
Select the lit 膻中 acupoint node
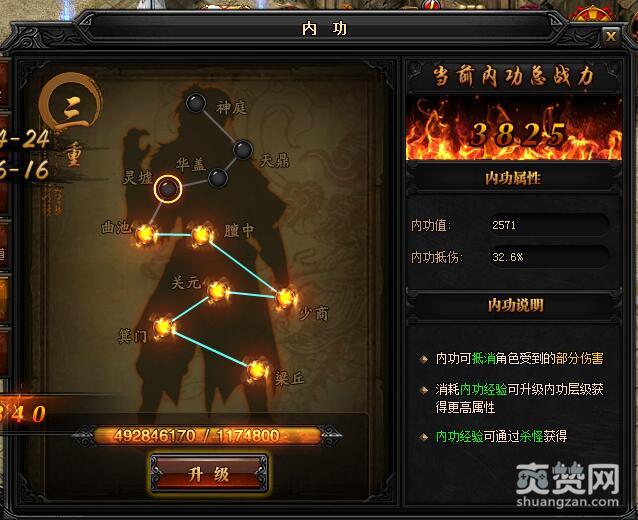(201, 235)
